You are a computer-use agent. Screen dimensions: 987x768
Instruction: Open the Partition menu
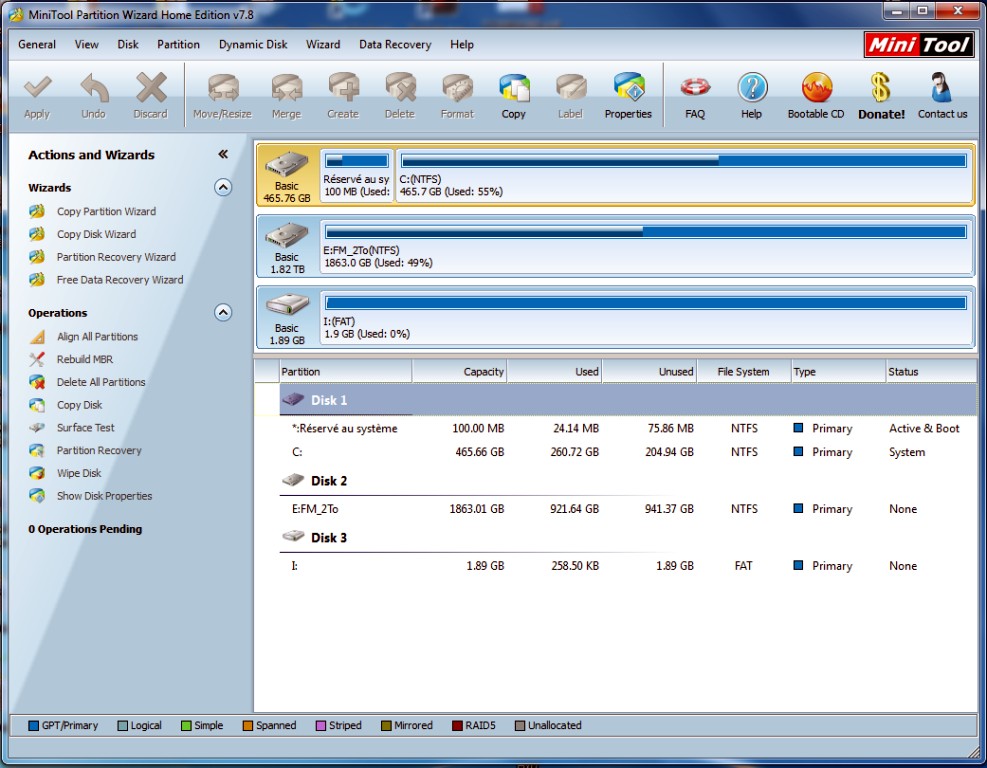178,45
